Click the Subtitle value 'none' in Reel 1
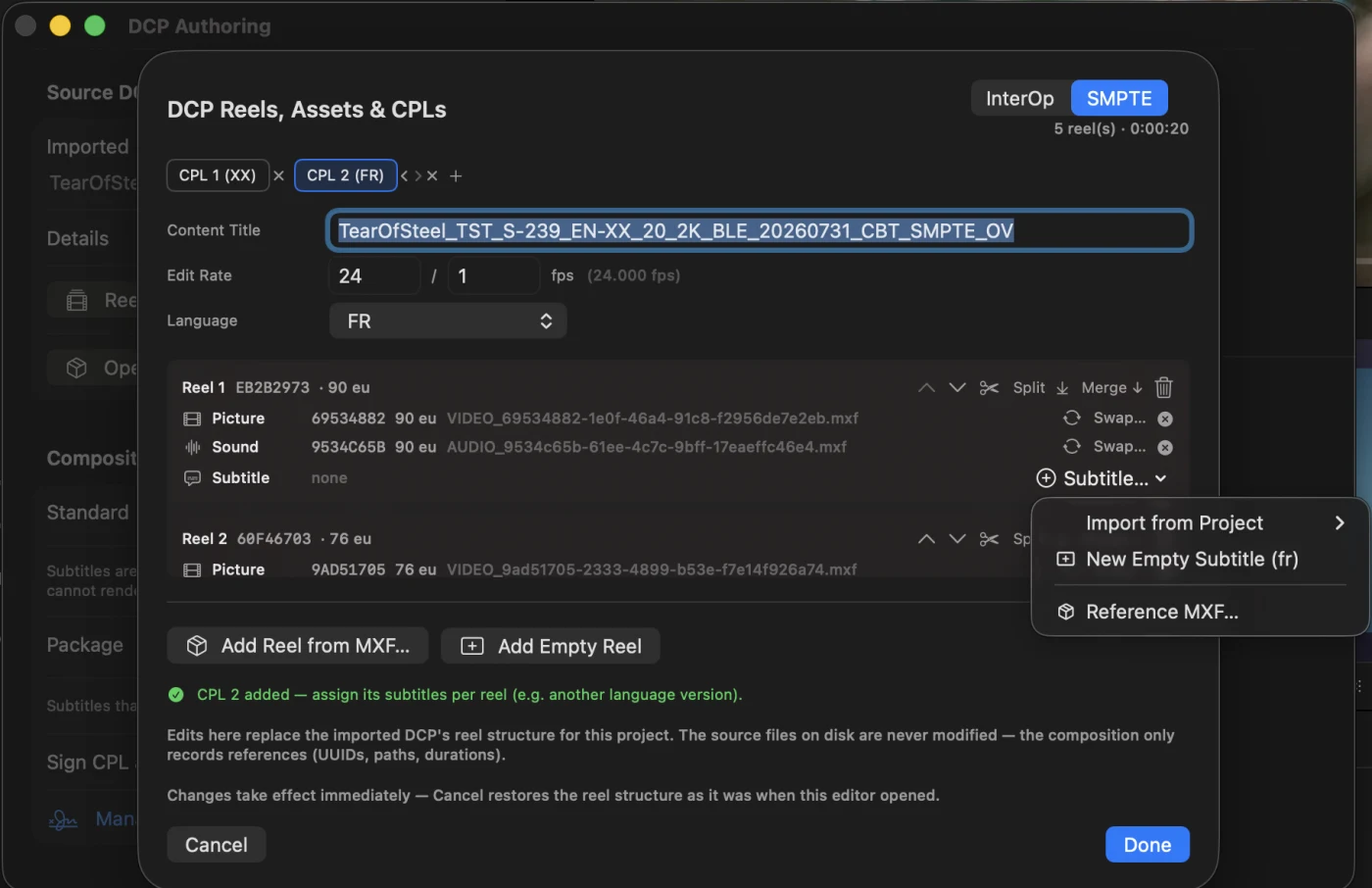Viewport: 1372px width, 888px height. point(329,478)
